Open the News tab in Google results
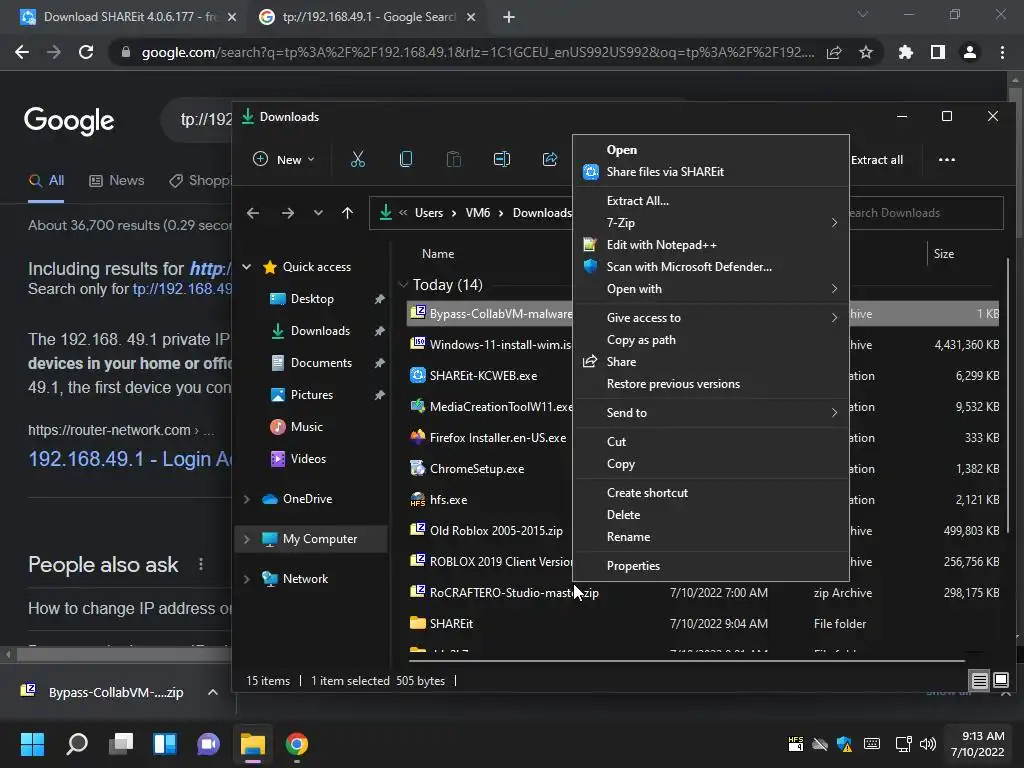Screen dimensions: 1024x768 (116, 180)
